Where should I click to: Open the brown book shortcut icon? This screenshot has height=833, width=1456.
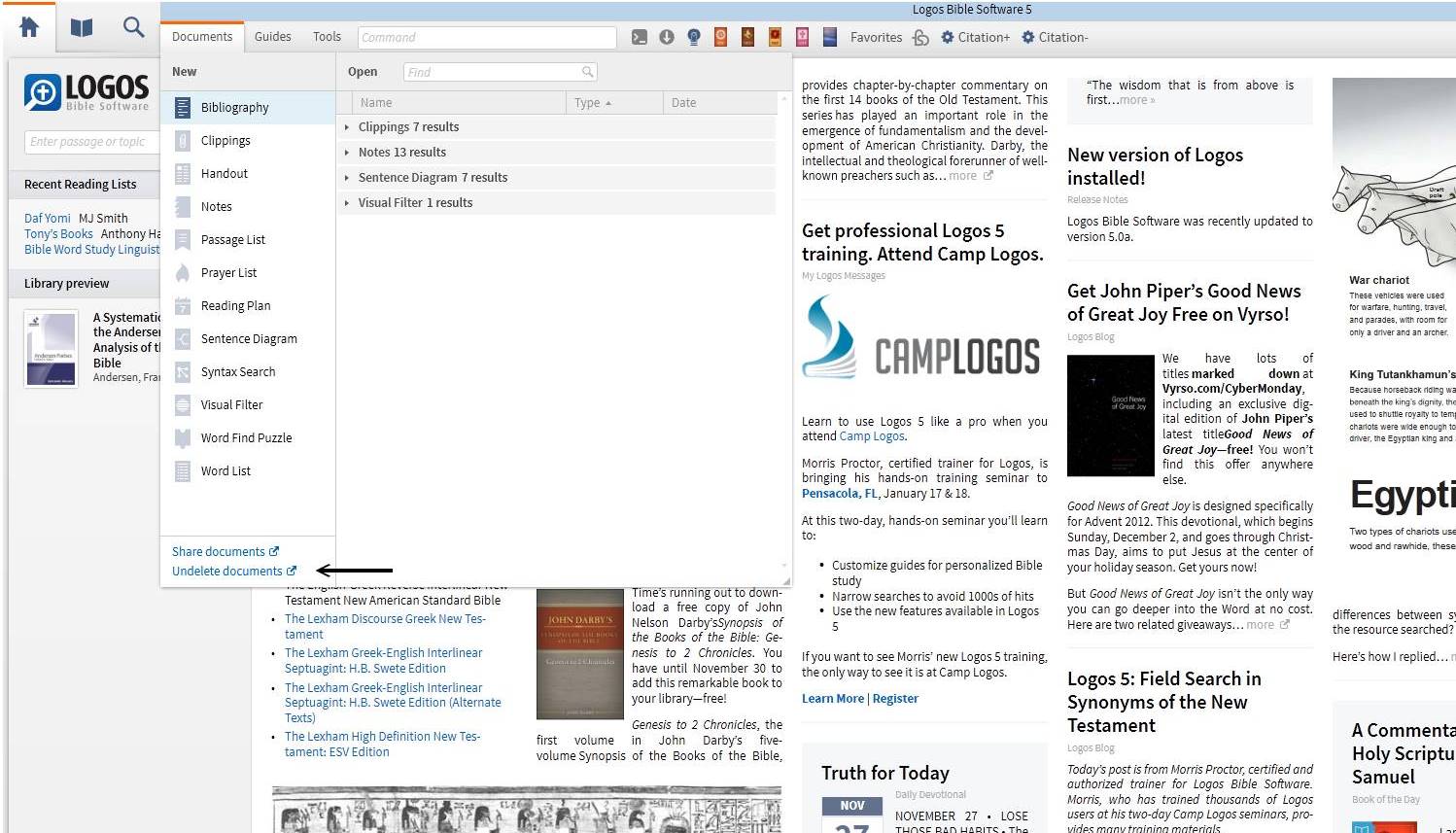[748, 37]
